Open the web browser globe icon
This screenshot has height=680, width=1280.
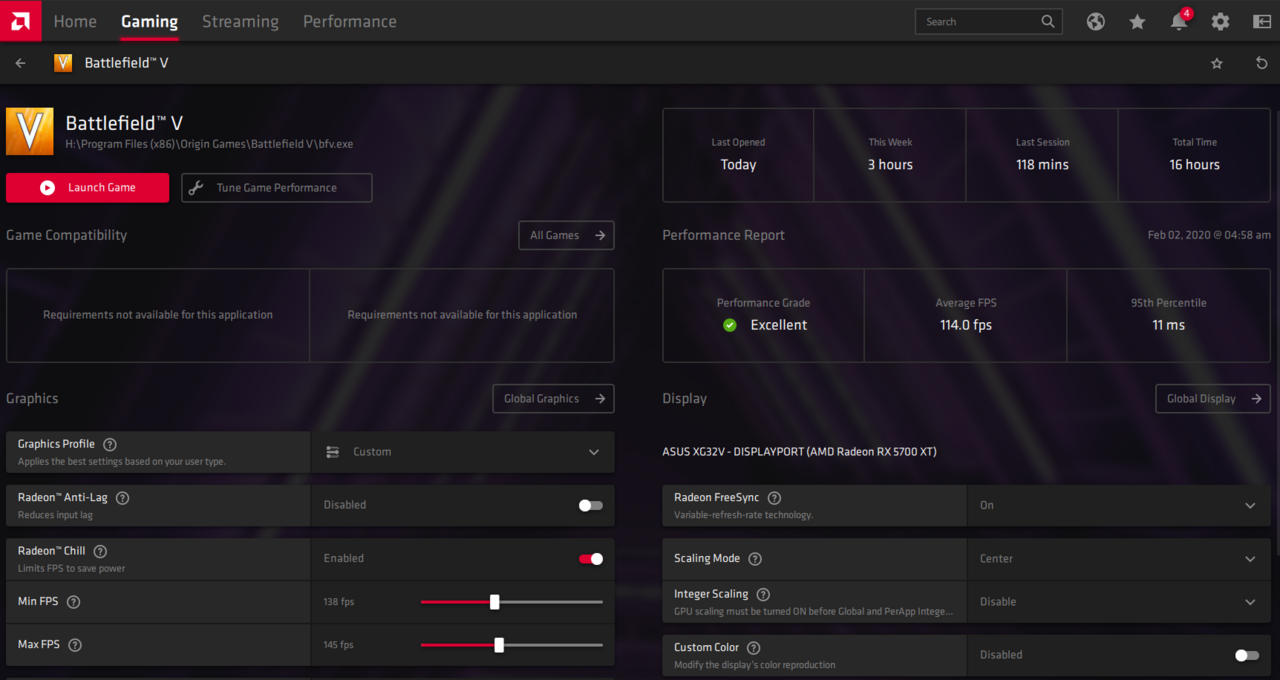click(1096, 21)
